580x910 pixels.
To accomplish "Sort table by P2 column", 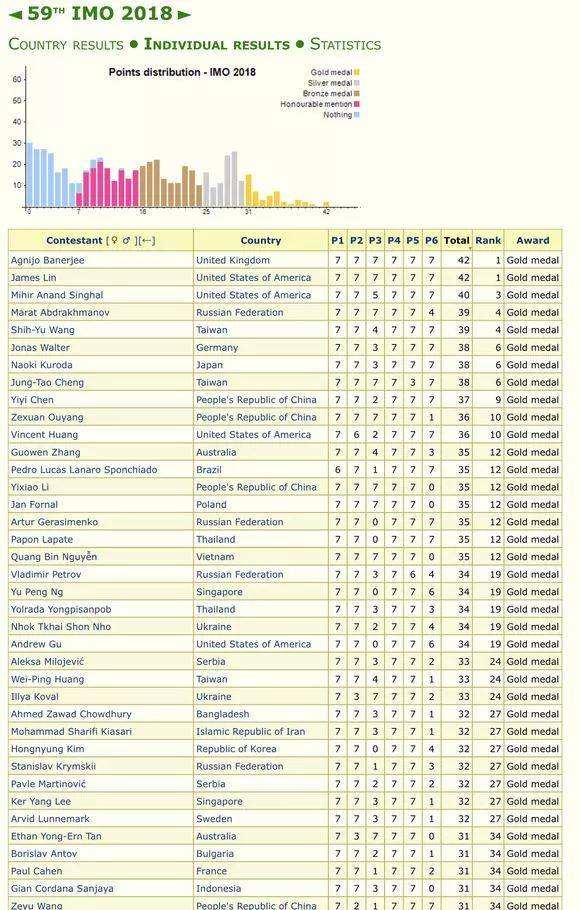I will [356, 240].
